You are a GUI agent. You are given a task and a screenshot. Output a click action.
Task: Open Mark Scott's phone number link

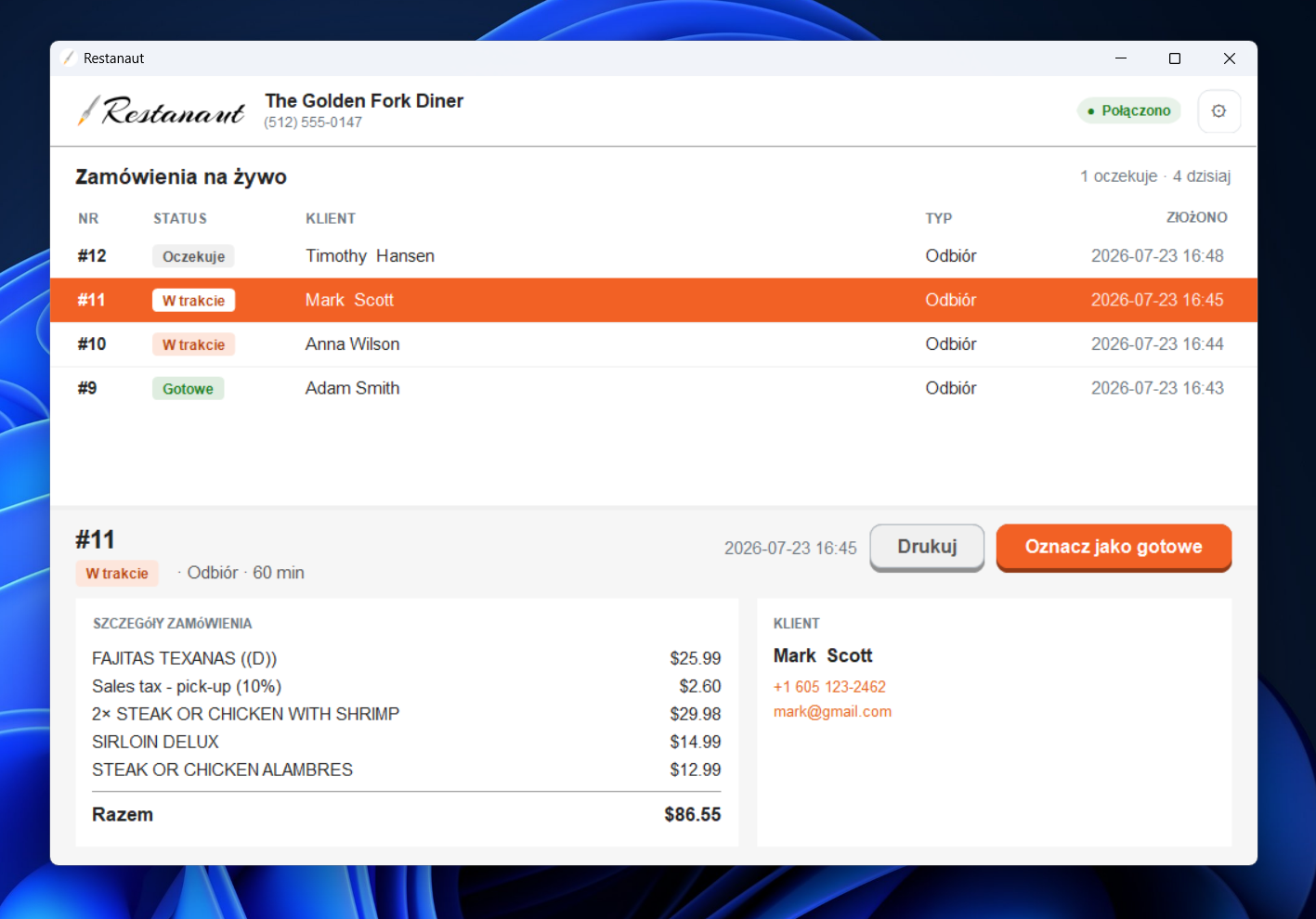tap(829, 687)
